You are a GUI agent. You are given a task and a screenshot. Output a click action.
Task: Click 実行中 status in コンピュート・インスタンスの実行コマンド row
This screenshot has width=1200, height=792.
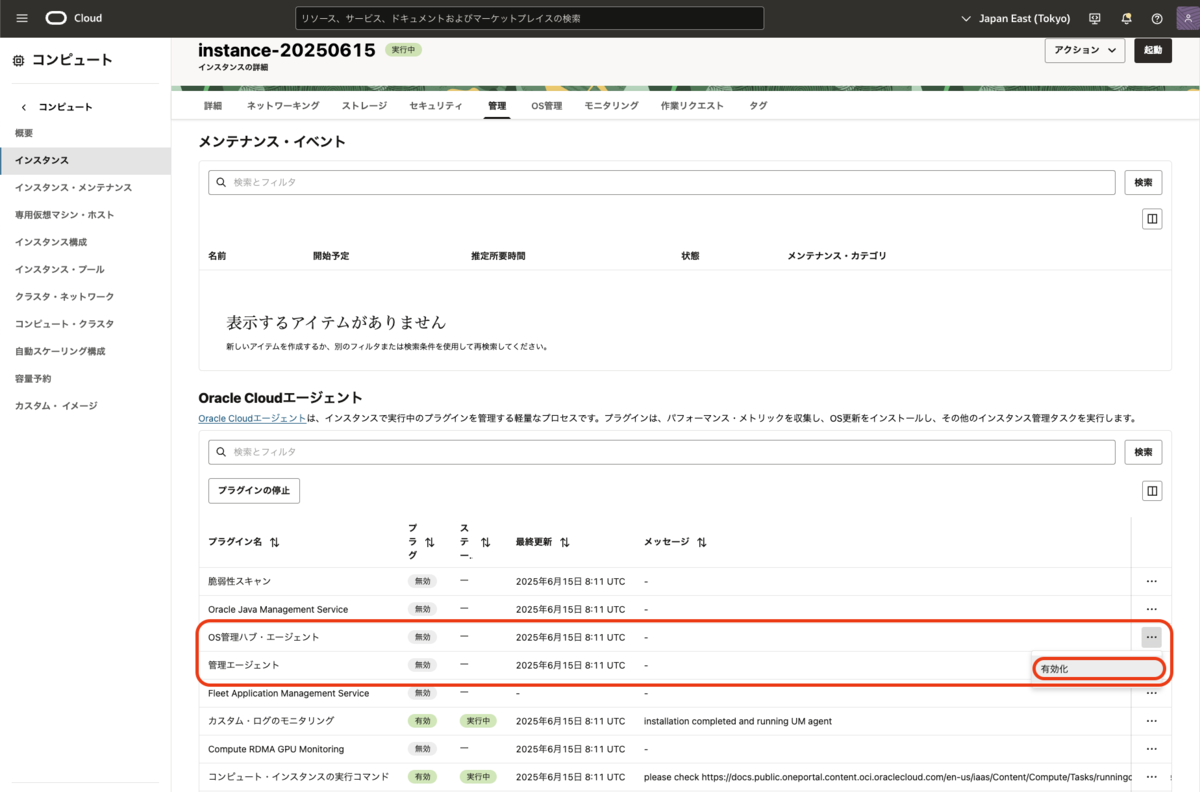(477, 777)
